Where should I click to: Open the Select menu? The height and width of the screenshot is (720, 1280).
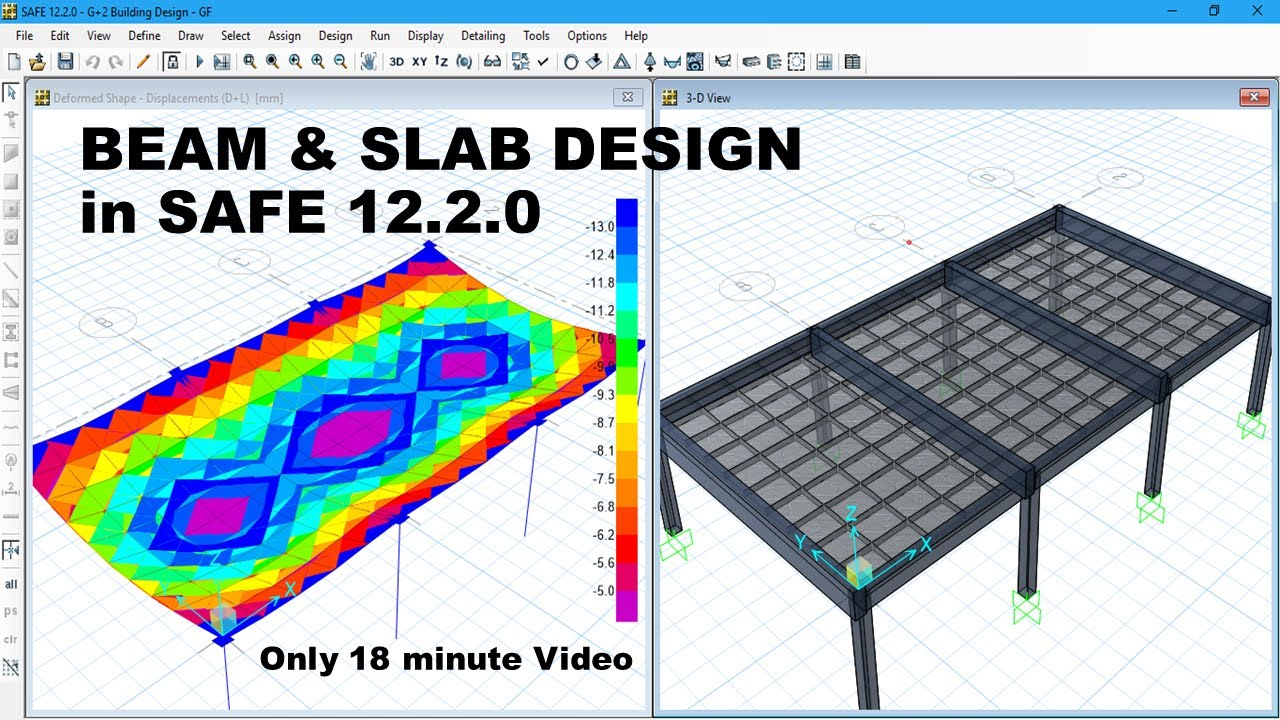click(x=236, y=35)
